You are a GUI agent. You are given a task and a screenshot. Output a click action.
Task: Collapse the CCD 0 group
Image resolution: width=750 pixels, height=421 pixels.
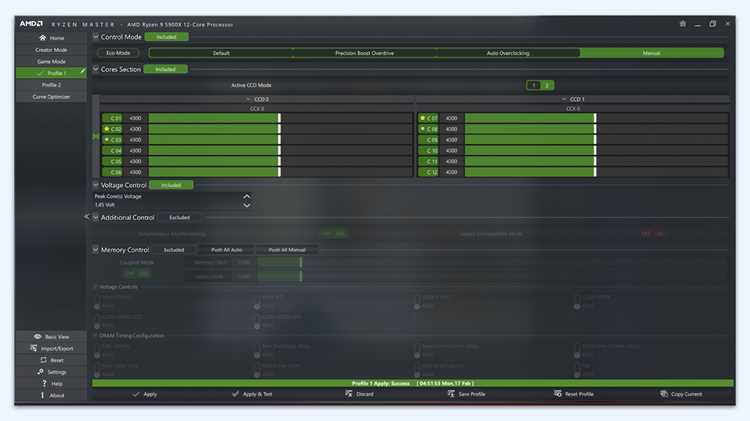click(248, 99)
